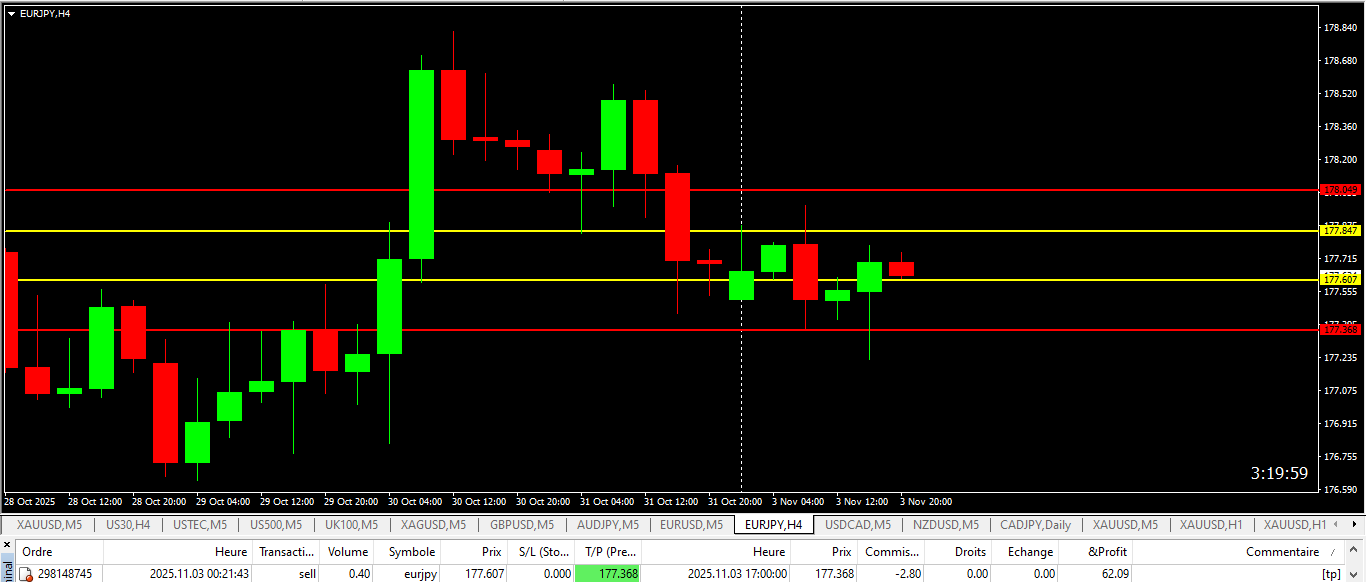Click the red 178.049 price label
1366x582 pixels.
[x=1340, y=189]
